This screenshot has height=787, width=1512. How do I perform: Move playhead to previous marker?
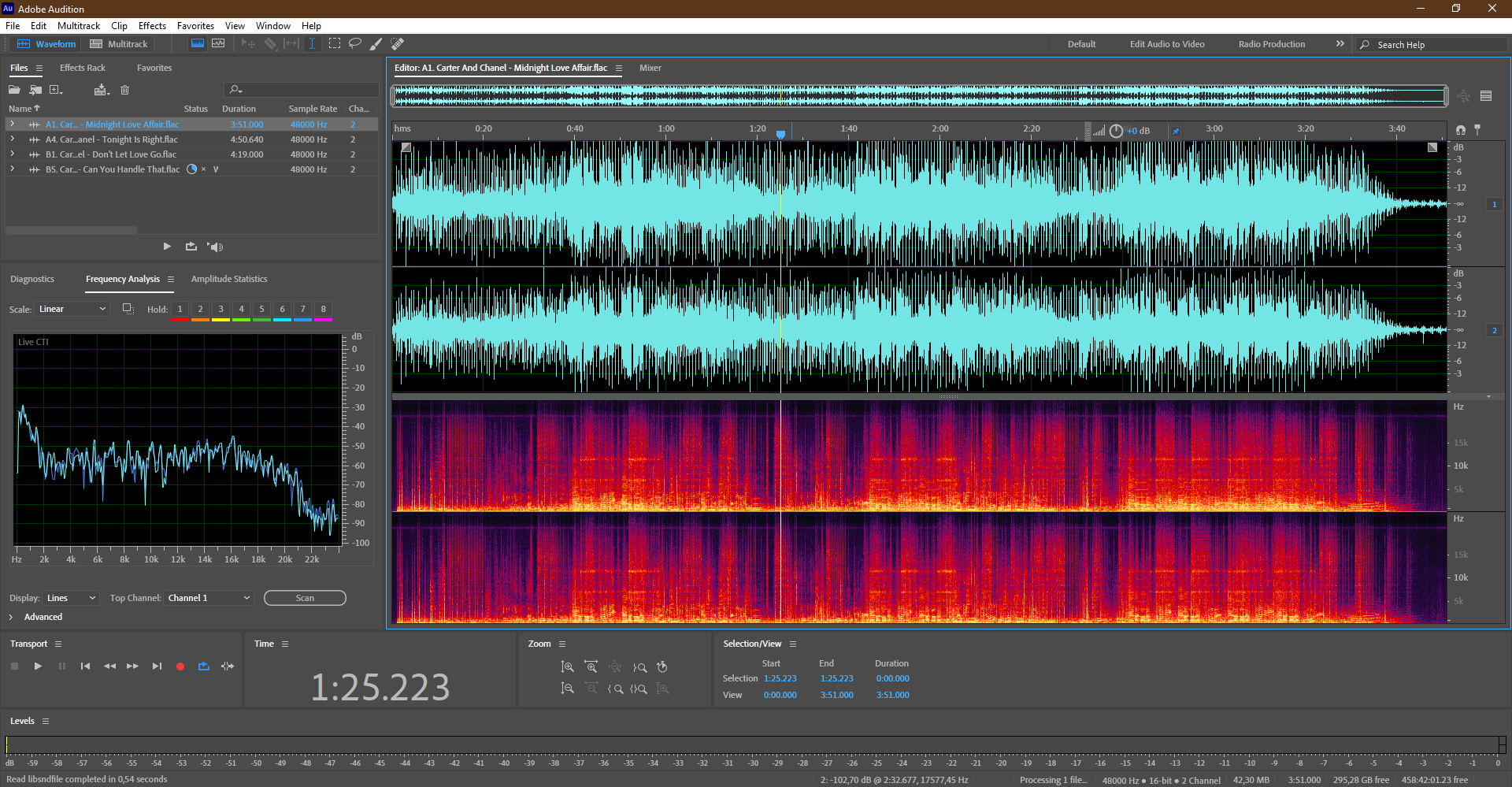(85, 666)
